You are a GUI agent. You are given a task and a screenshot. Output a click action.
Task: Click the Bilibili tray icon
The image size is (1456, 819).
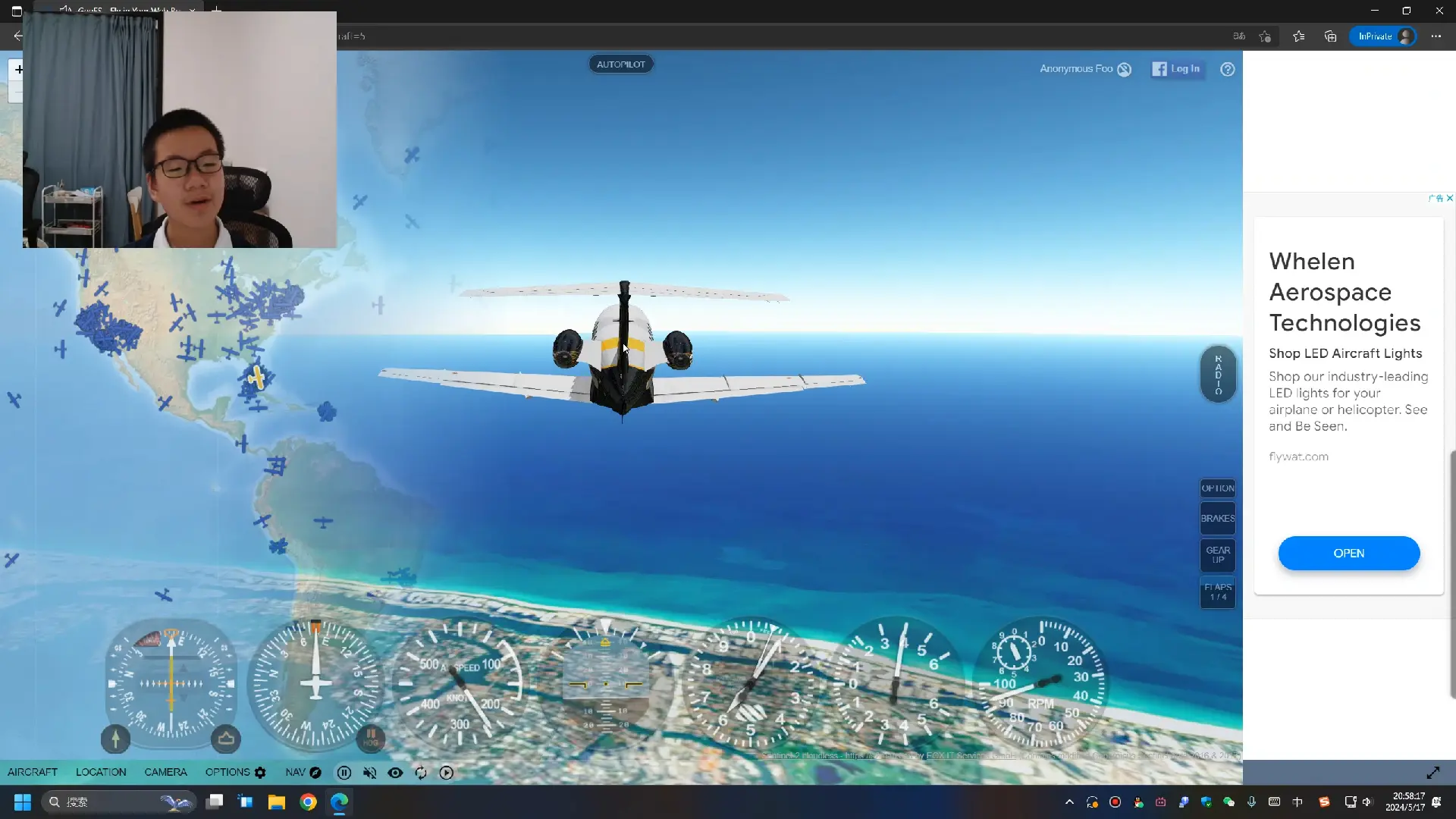click(1160, 802)
